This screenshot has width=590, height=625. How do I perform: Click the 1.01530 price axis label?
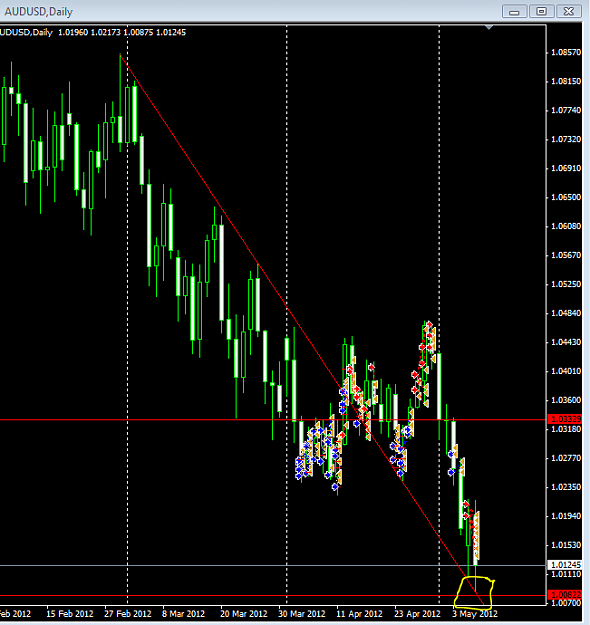pos(566,545)
